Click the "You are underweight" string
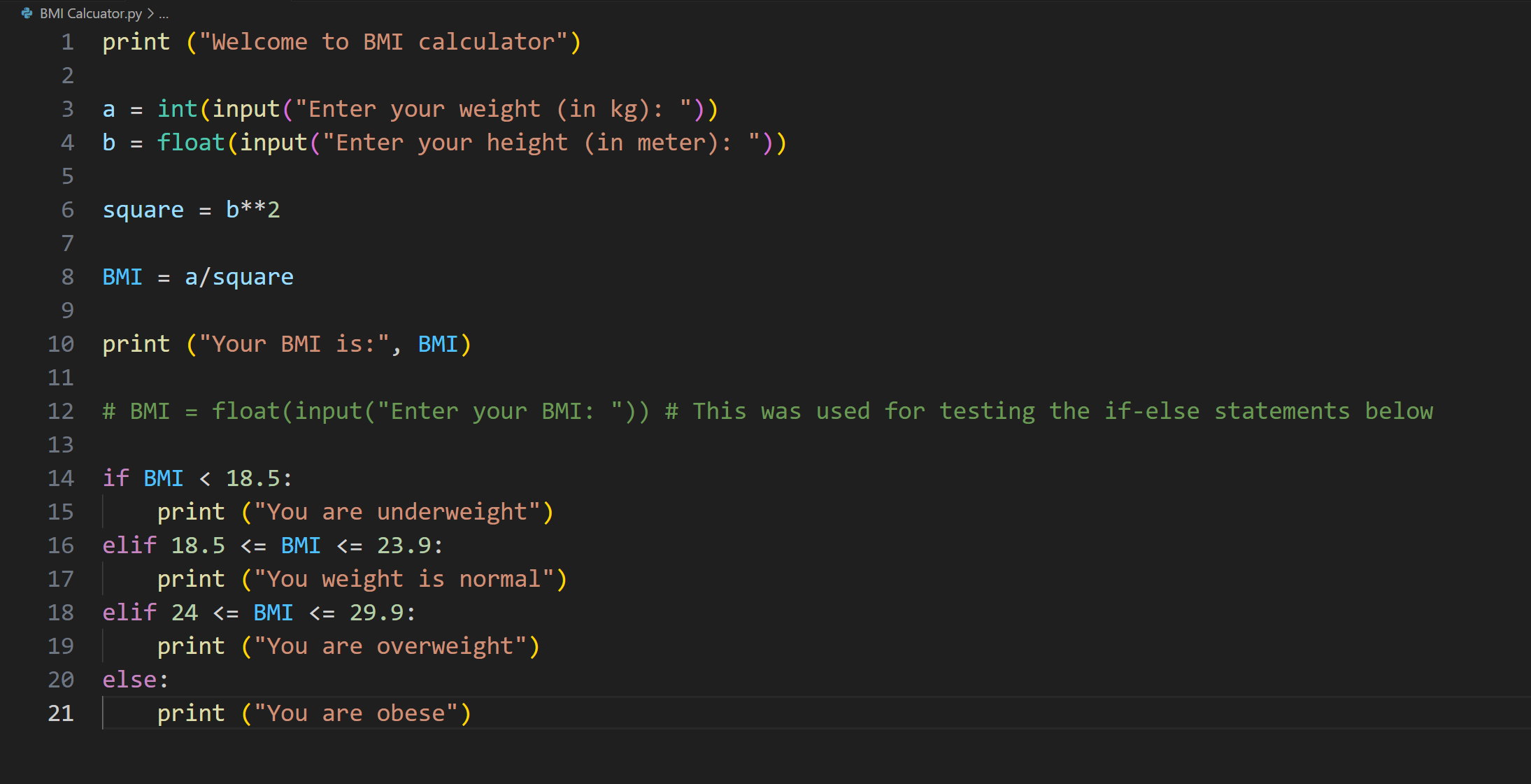The height and width of the screenshot is (784, 1531). [x=397, y=512]
